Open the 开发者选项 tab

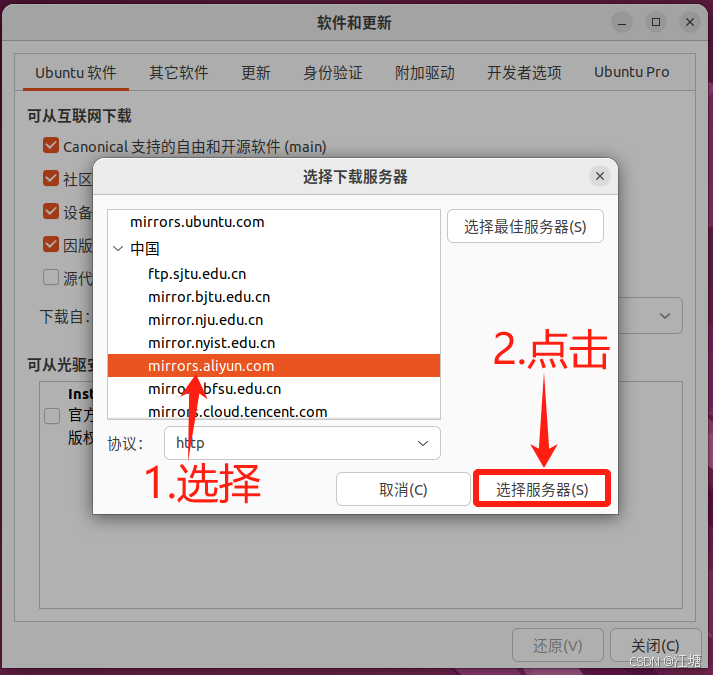524,72
